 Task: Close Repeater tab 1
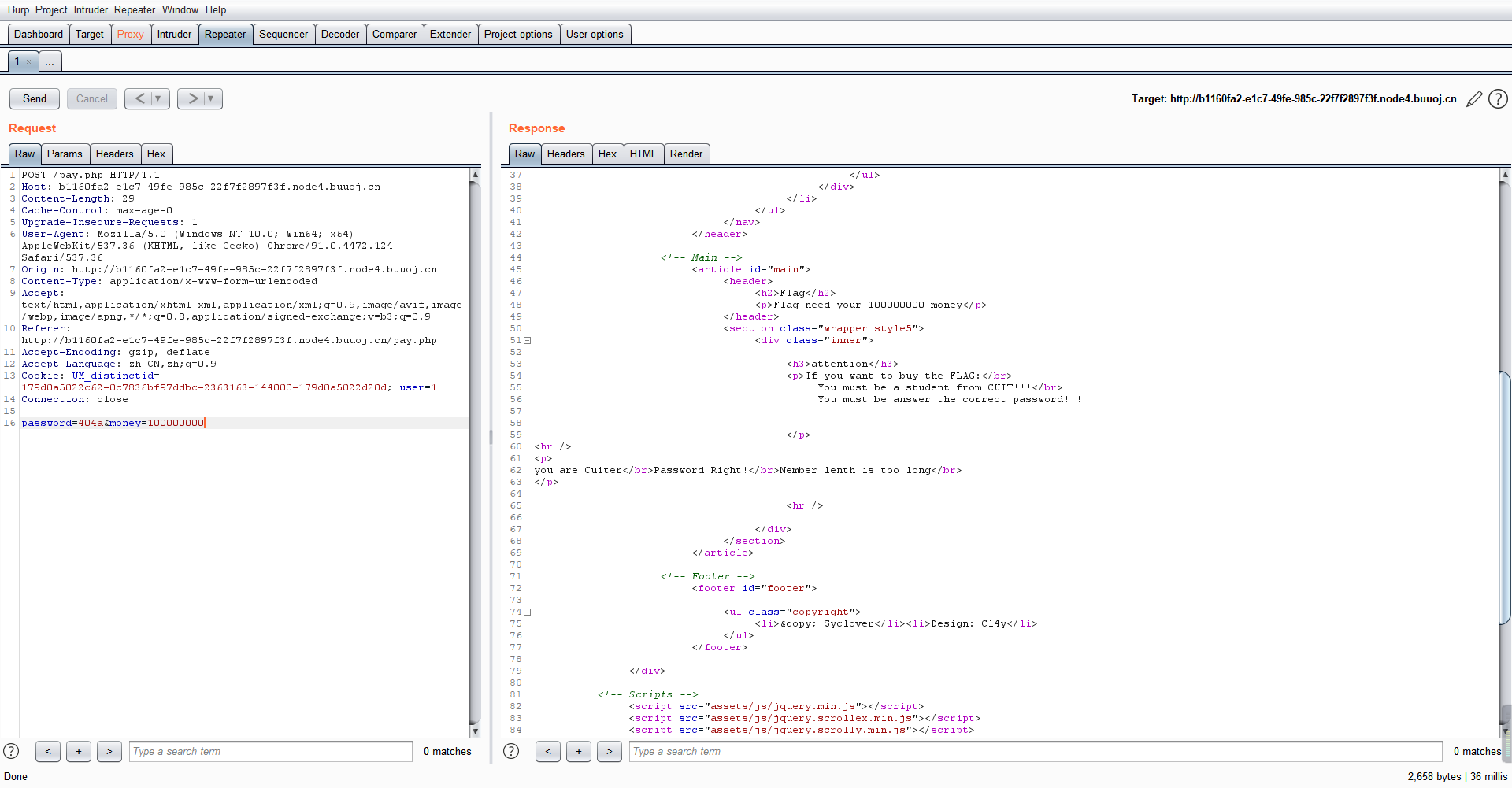pyautogui.click(x=29, y=61)
